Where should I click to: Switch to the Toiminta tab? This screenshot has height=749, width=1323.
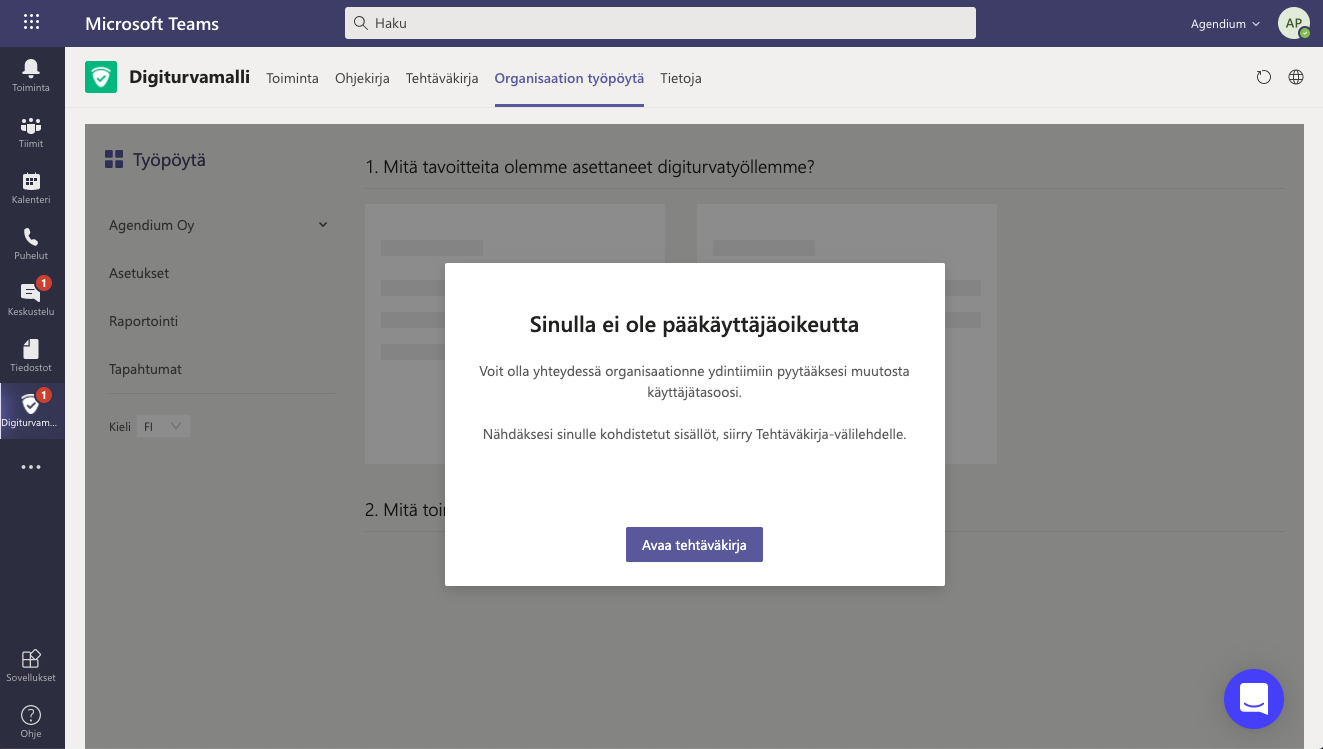pyautogui.click(x=292, y=78)
